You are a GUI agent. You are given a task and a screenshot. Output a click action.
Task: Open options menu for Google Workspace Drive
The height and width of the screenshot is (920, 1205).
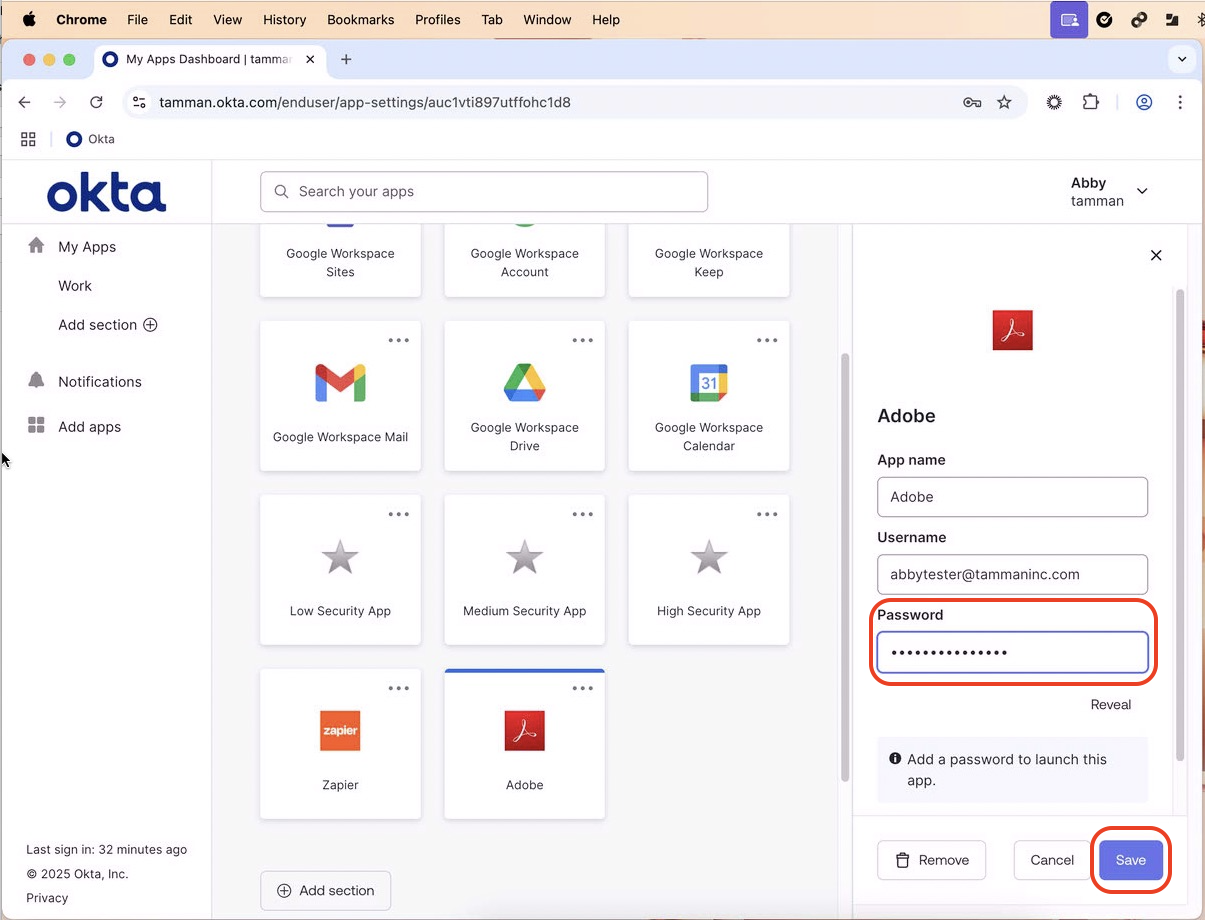582,340
